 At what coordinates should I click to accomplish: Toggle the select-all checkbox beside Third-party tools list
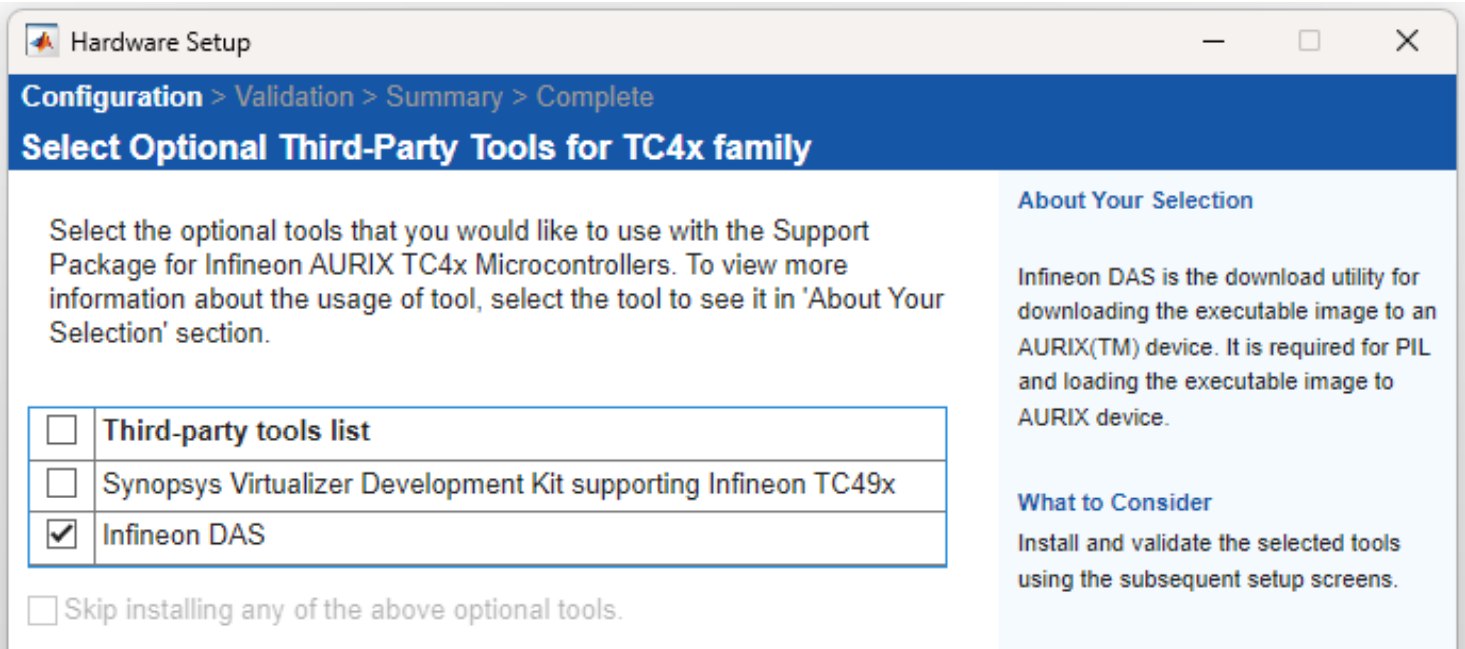coord(62,431)
